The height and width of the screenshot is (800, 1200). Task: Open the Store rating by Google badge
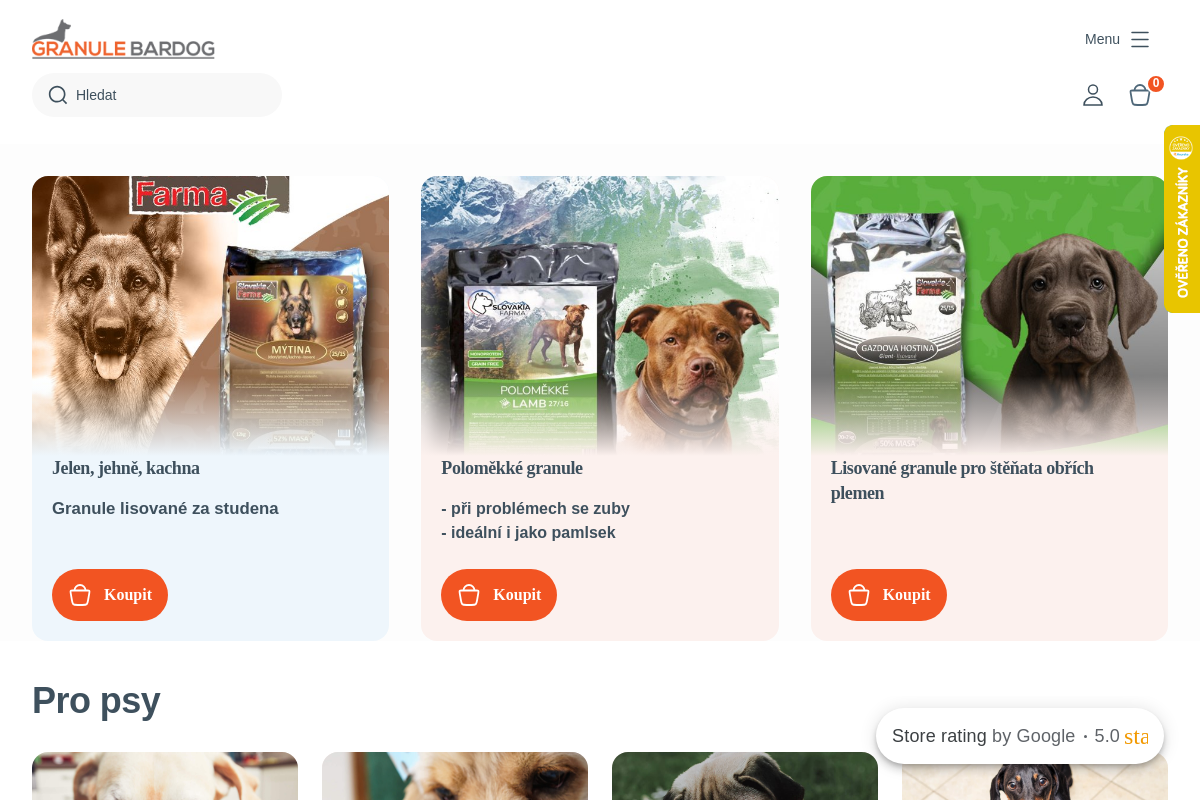[1020, 736]
